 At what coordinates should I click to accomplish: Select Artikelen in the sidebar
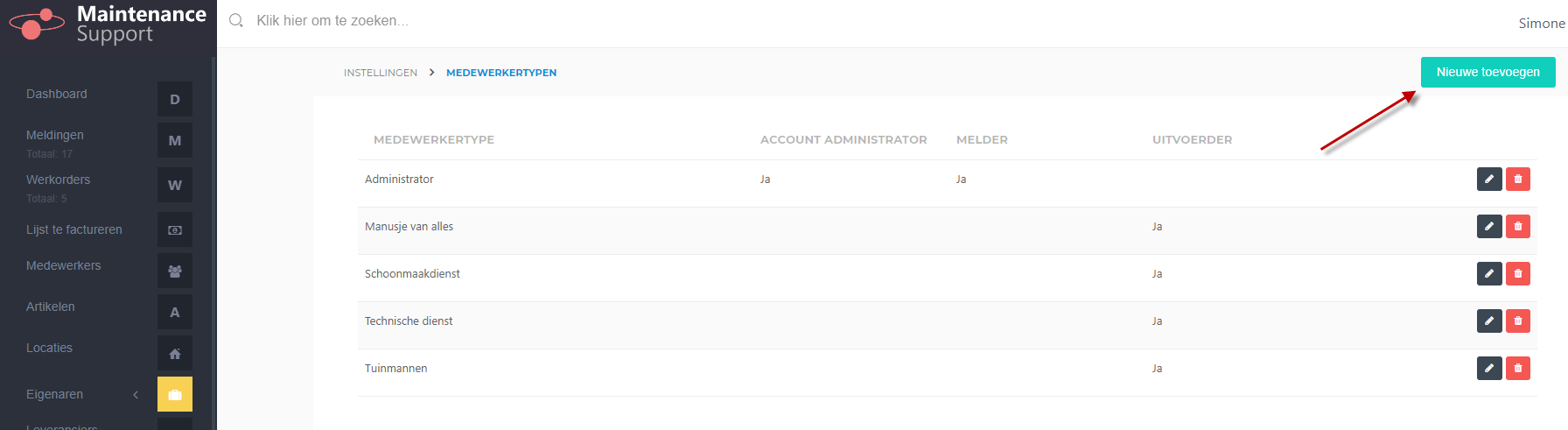(51, 307)
